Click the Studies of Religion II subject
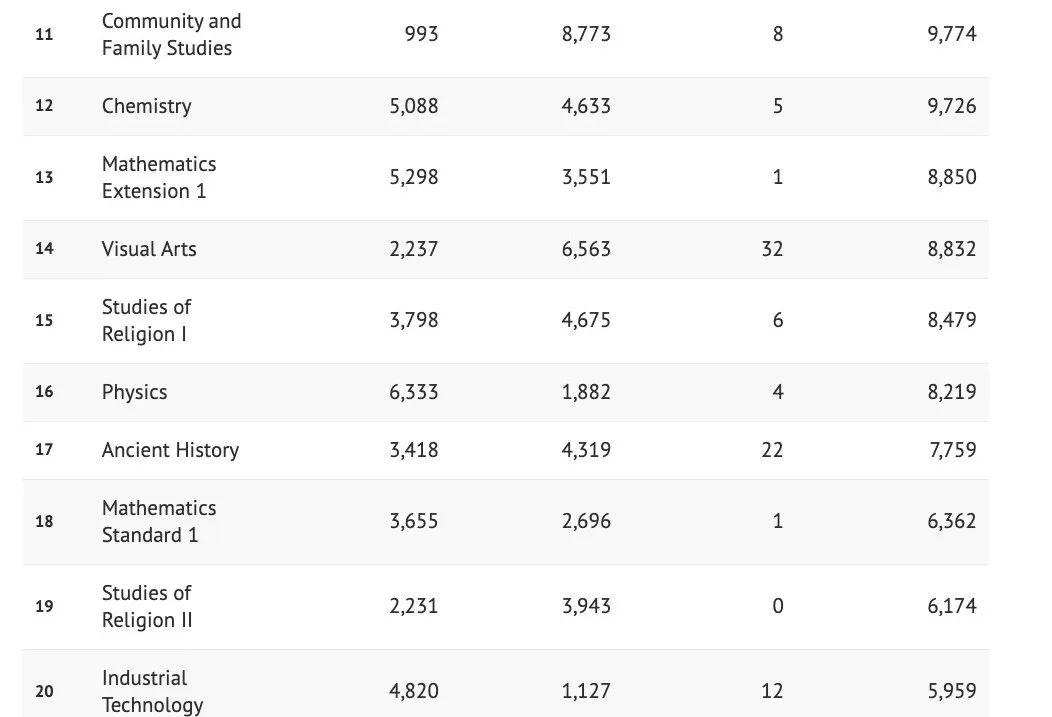Viewport: 1052px width, 717px height. pos(147,606)
